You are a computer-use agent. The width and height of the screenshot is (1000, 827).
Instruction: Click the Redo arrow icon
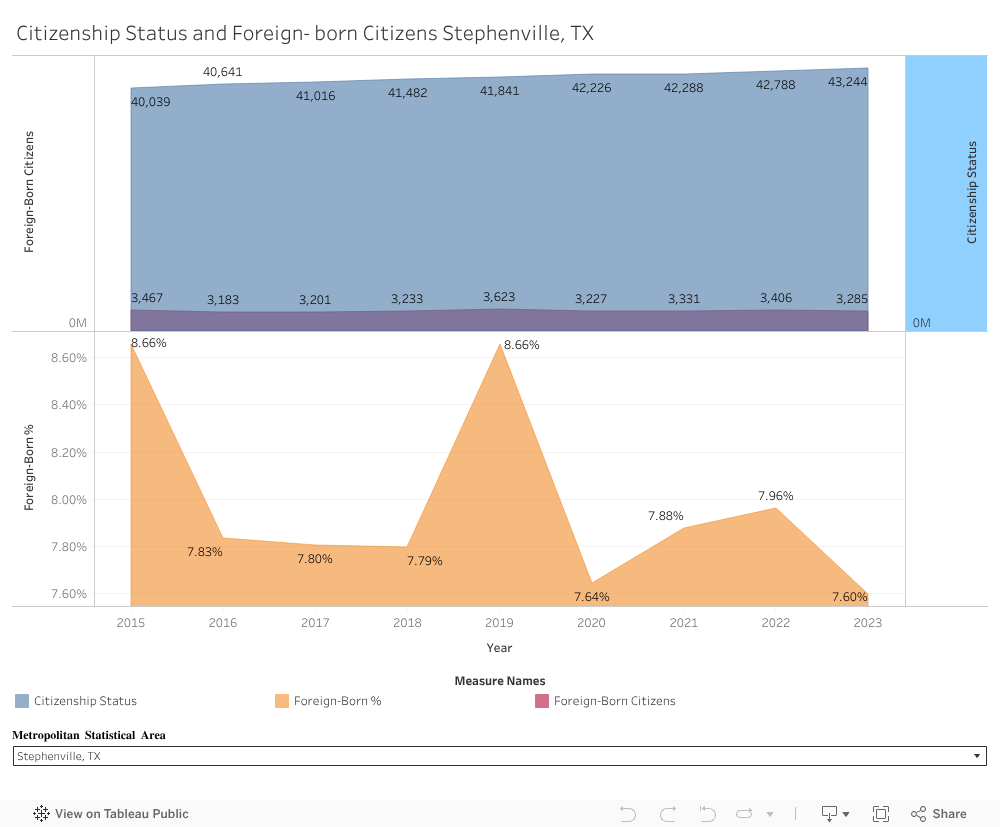pyautogui.click(x=668, y=813)
